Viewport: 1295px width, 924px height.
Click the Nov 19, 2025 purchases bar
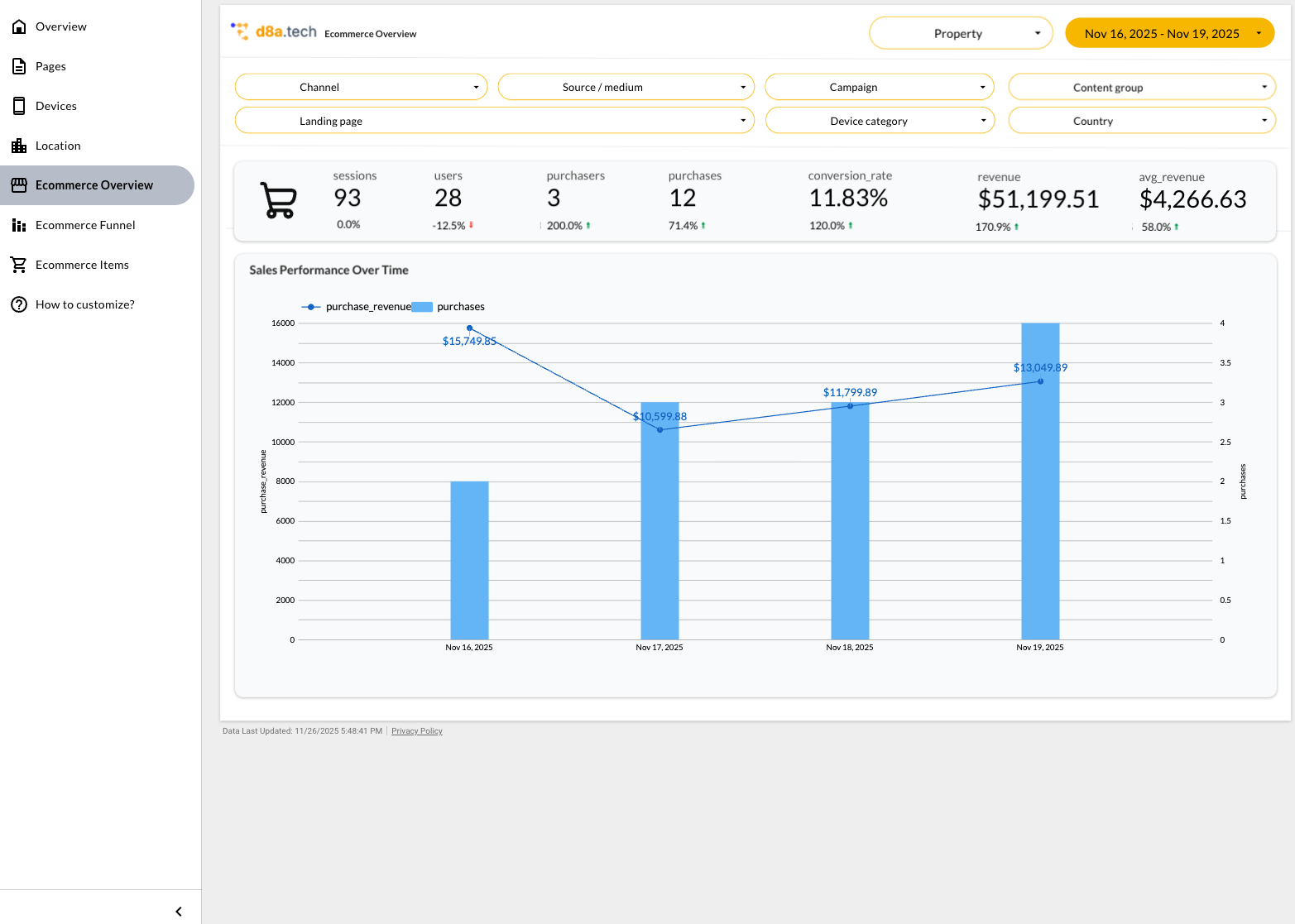point(1039,496)
